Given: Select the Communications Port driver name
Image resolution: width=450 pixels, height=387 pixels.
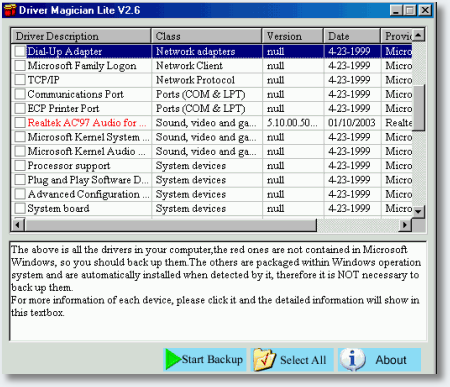Looking at the screenshot, I should tap(76, 94).
